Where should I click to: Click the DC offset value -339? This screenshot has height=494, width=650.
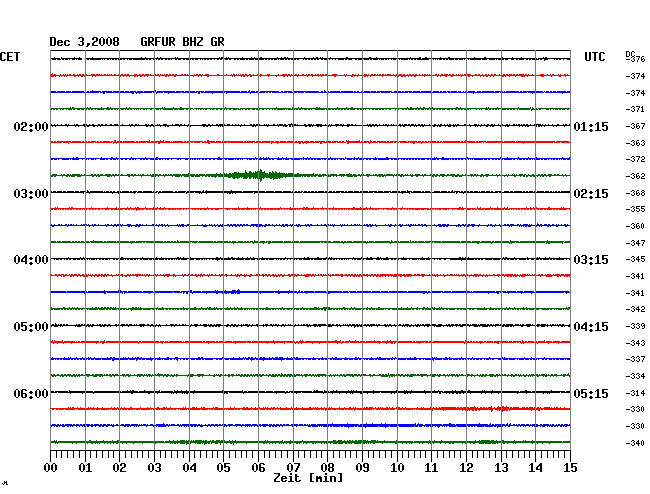point(635,326)
